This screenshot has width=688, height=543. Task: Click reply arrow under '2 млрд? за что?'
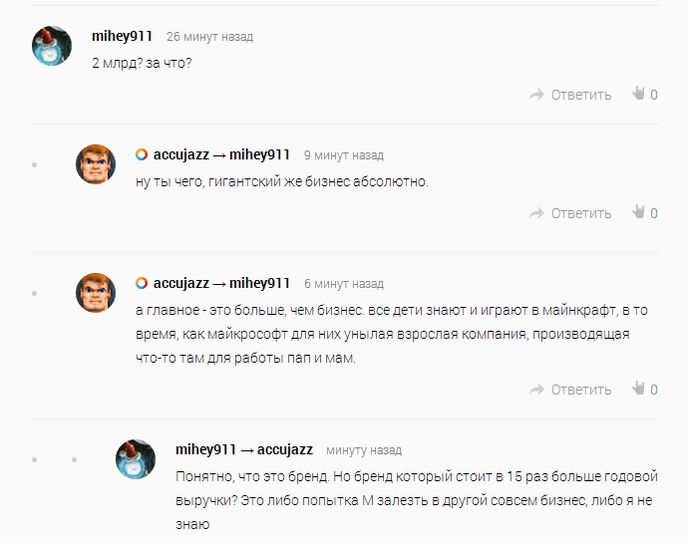pos(537,95)
